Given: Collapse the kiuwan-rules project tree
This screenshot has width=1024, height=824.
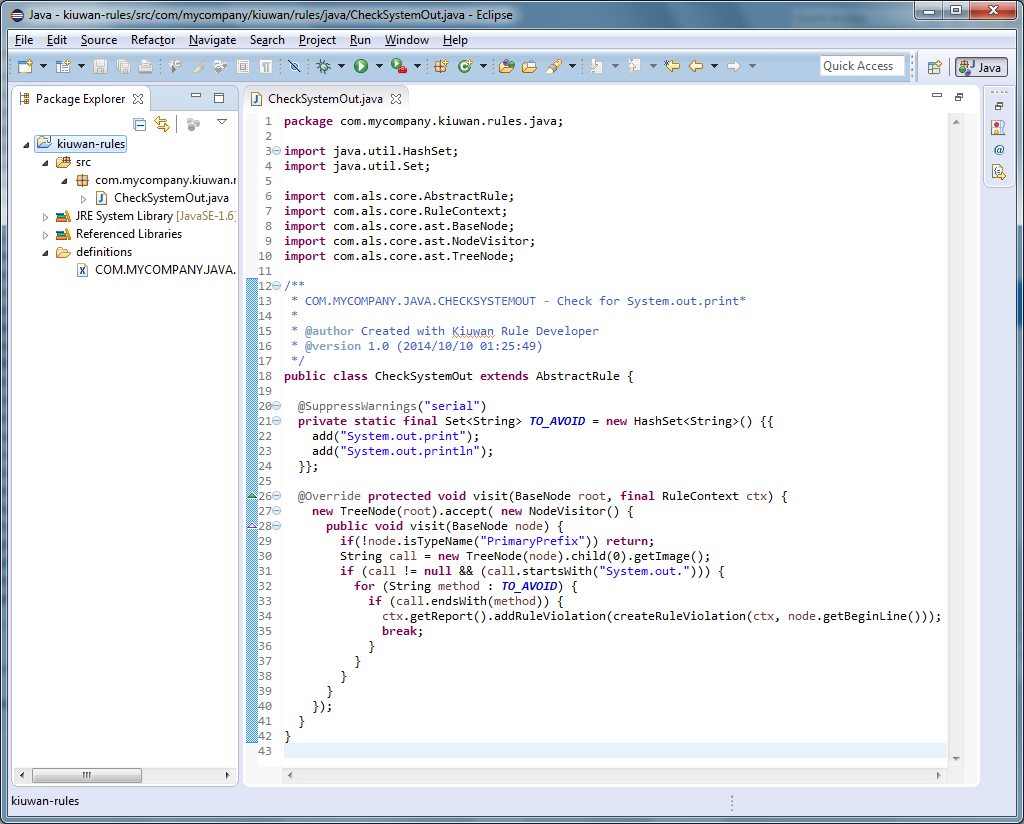Looking at the screenshot, I should tap(27, 144).
